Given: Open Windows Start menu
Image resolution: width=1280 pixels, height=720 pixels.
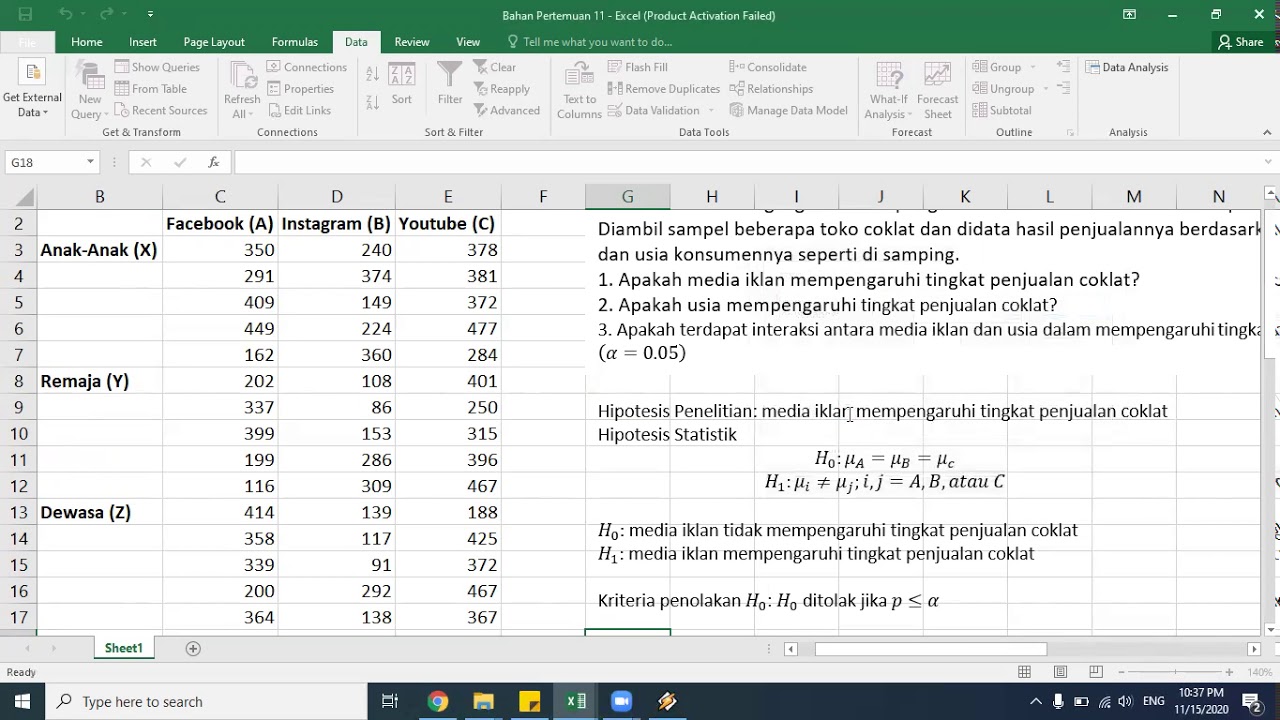Looking at the screenshot, I should coord(23,701).
